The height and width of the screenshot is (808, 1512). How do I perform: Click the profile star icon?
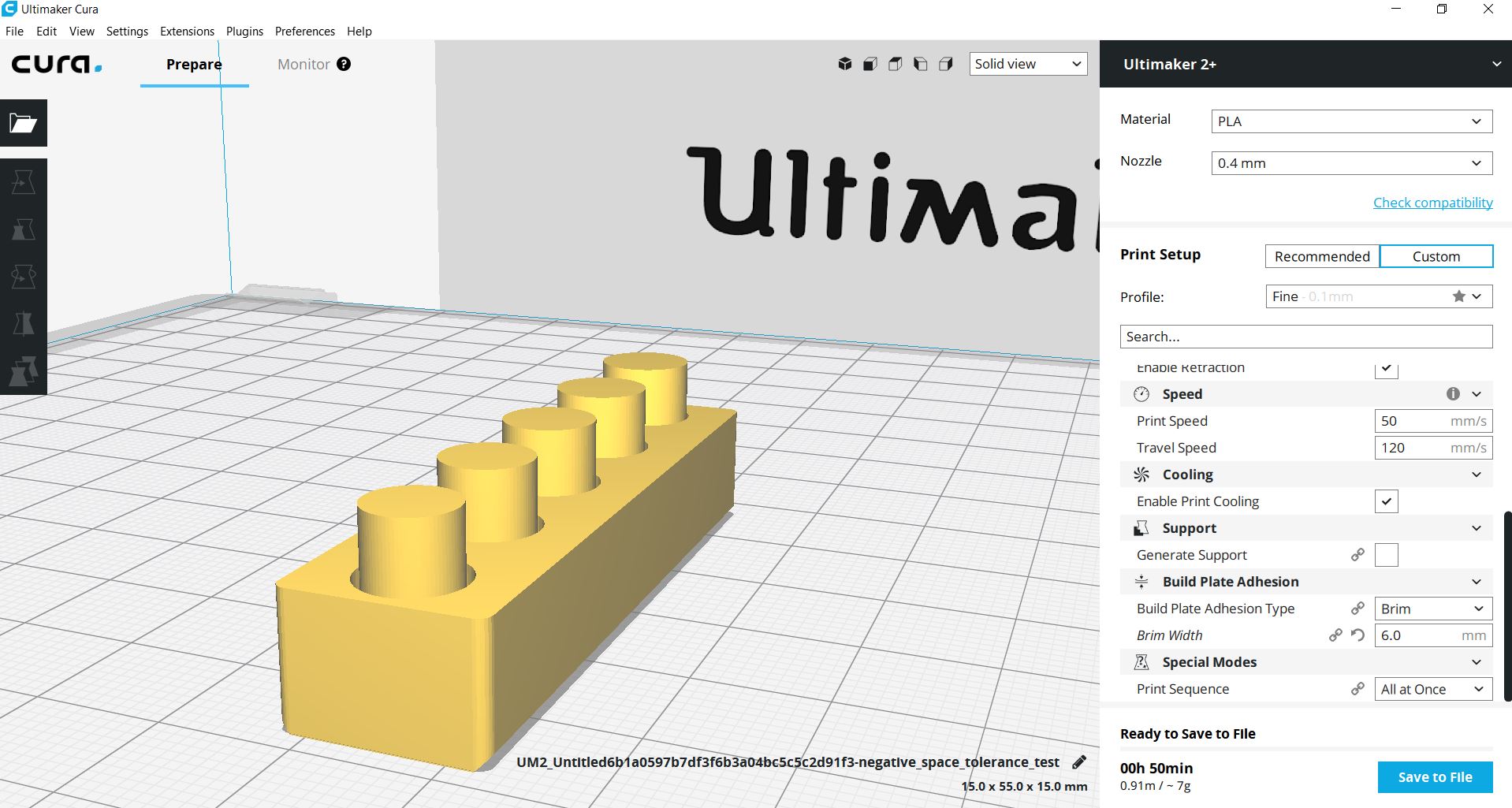[1459, 296]
